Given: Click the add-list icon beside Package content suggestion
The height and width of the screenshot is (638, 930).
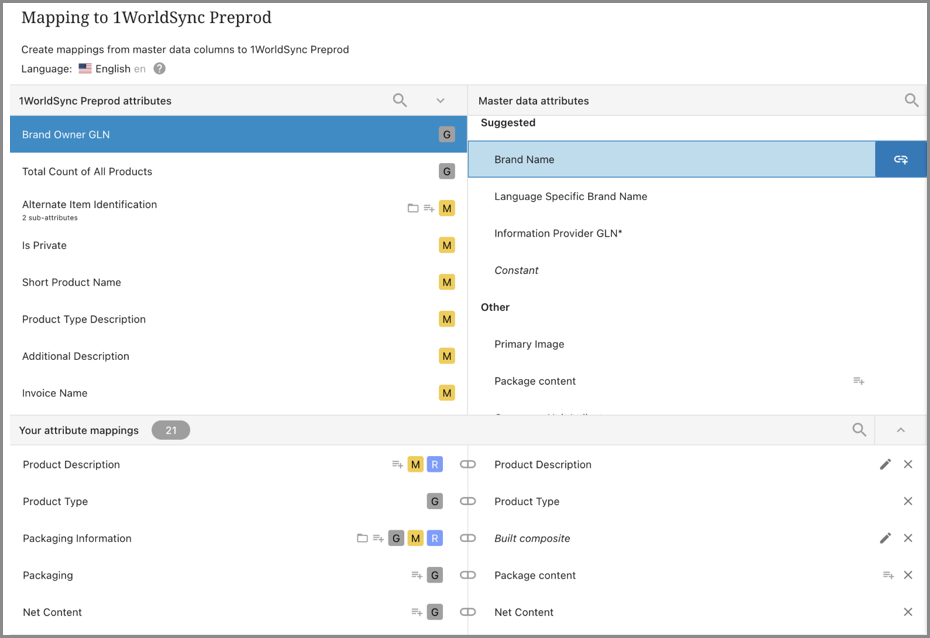Looking at the screenshot, I should (858, 381).
